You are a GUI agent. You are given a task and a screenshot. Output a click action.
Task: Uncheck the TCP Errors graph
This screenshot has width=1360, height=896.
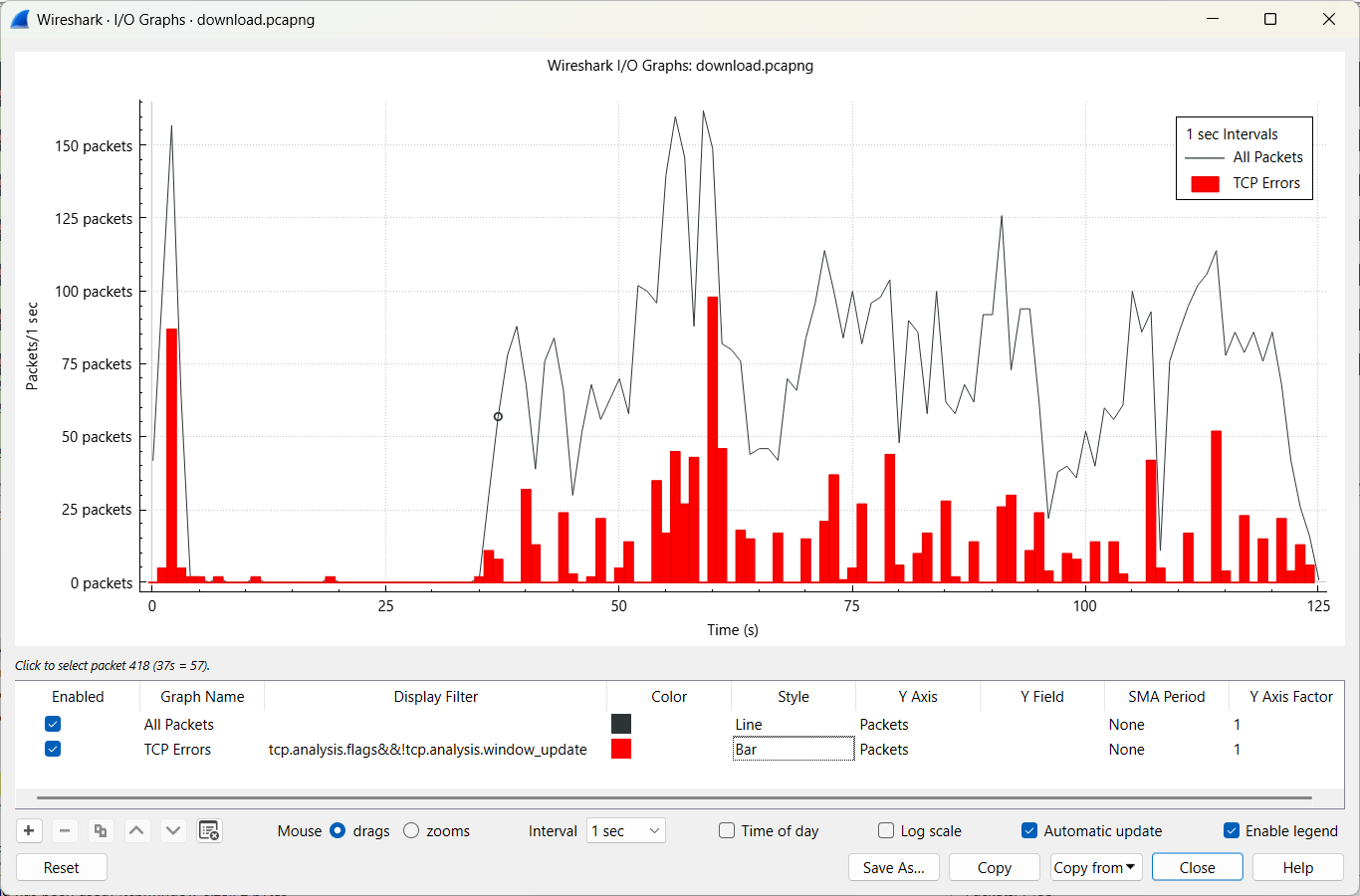click(53, 749)
